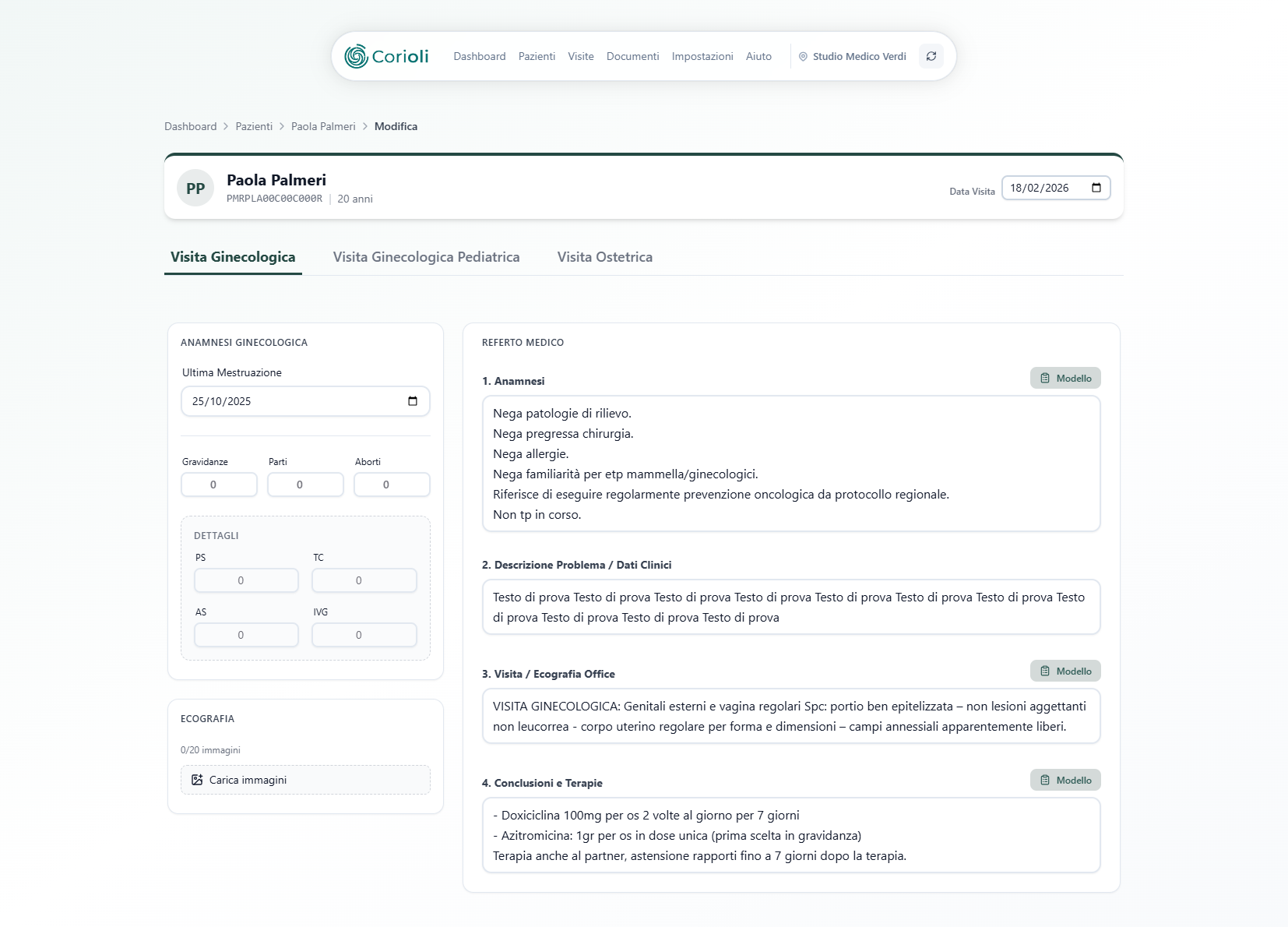Click into Conclusioni e Terapie text area

(791, 835)
